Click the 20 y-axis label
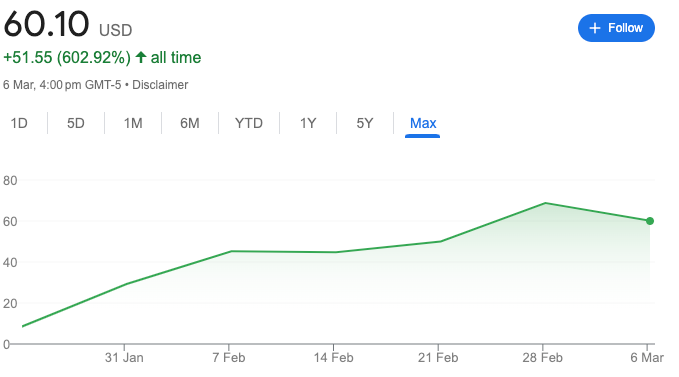The image size is (679, 377). pos(10,304)
